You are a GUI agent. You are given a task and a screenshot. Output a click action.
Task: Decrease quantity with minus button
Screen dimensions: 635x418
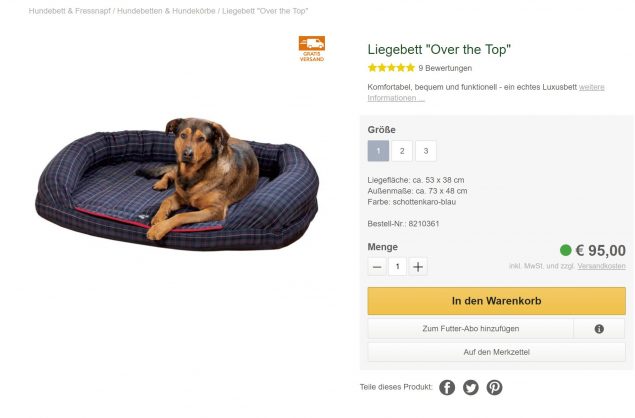click(377, 267)
